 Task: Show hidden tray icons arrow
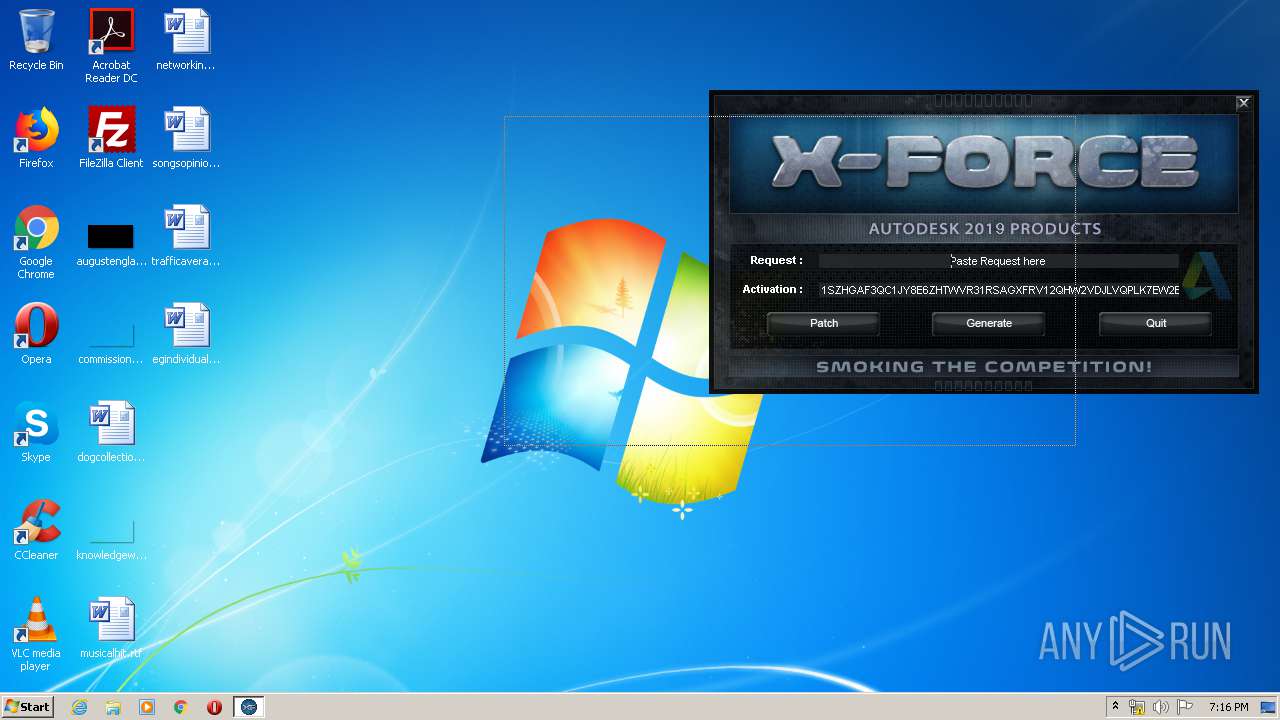1115,707
